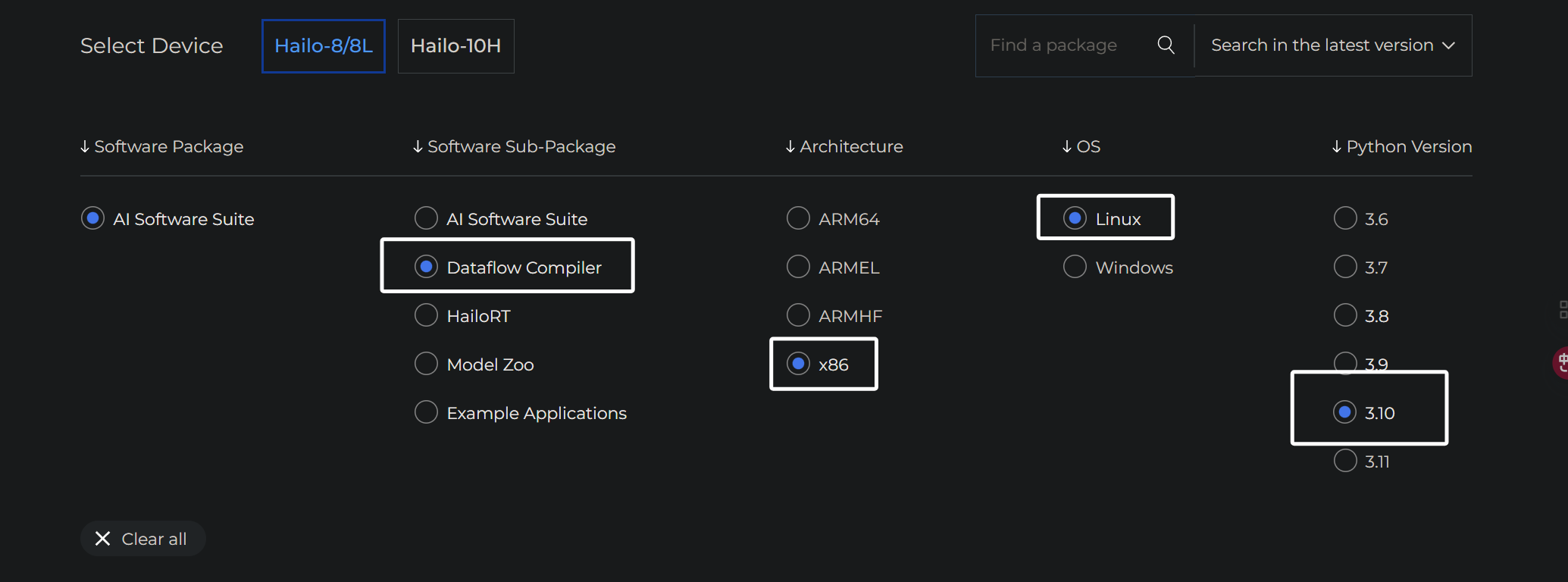Viewport: 1568px width, 582px height.
Task: Click the Architecture column sort arrow
Action: tap(790, 147)
